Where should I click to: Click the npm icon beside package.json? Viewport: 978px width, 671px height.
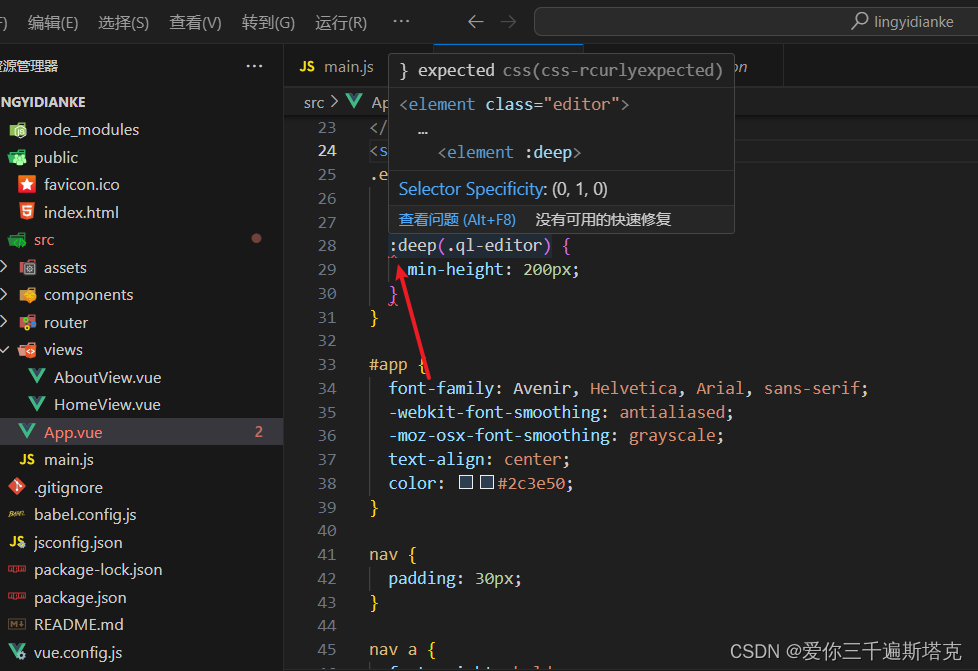click(x=17, y=597)
